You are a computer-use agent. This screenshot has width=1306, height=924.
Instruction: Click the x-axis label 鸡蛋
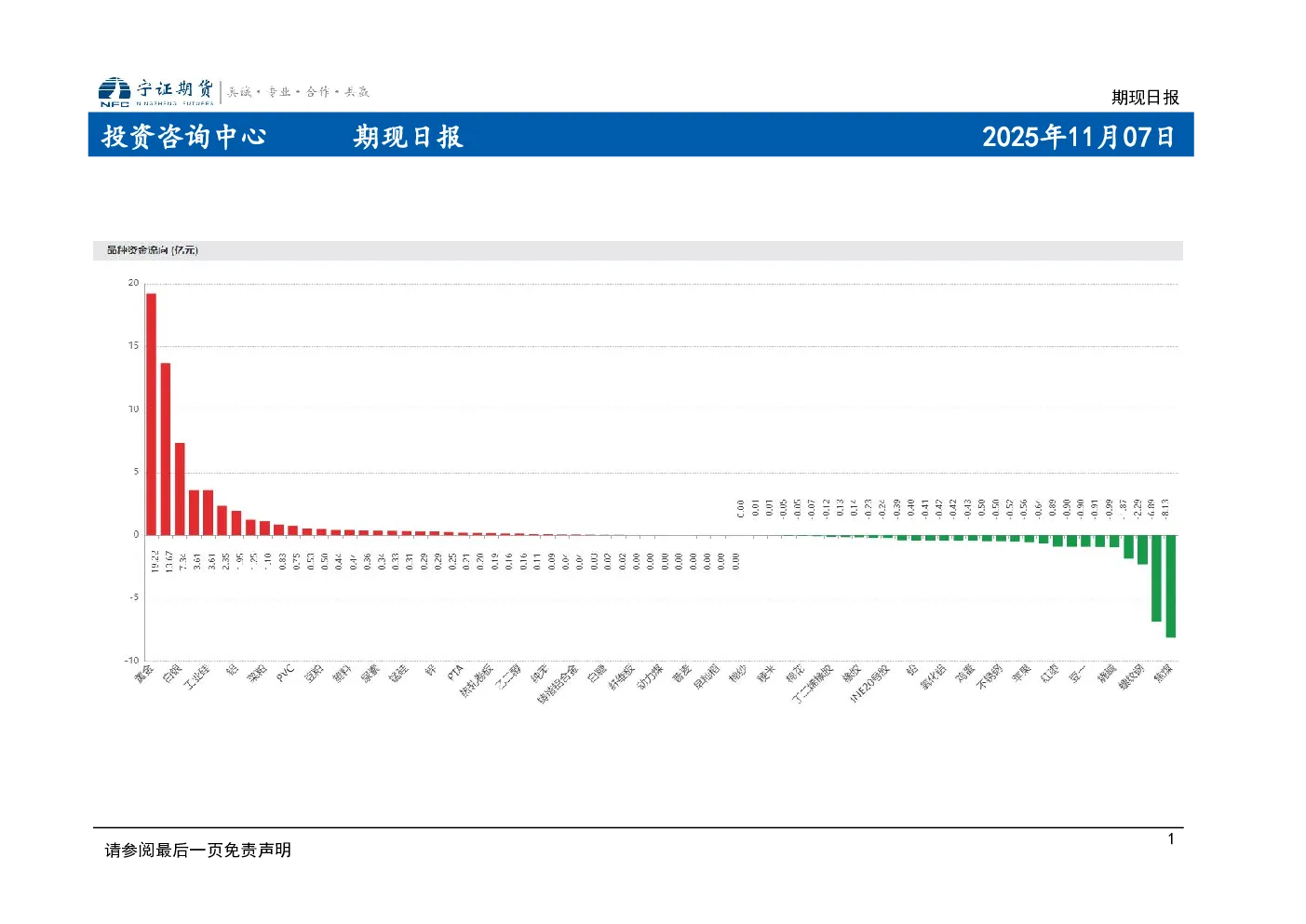coord(965,675)
